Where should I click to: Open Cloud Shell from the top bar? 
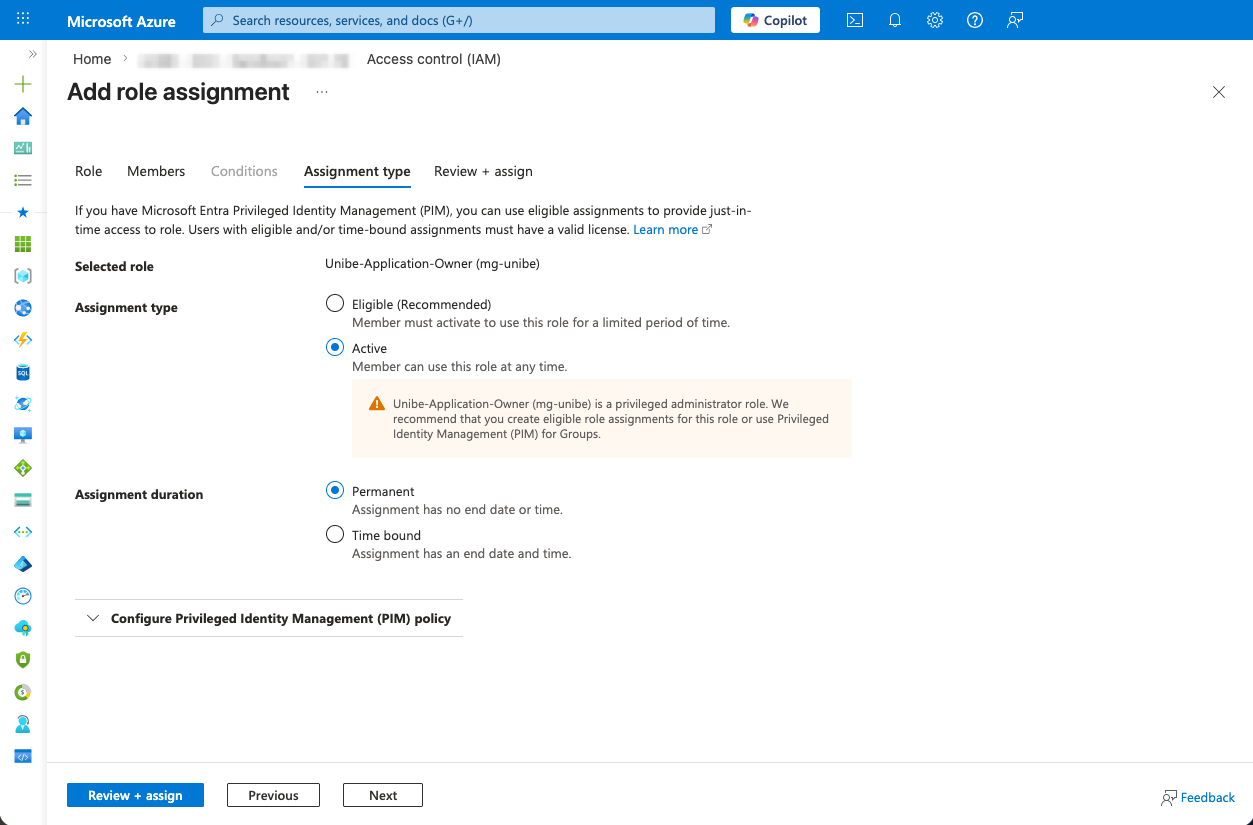[x=855, y=20]
